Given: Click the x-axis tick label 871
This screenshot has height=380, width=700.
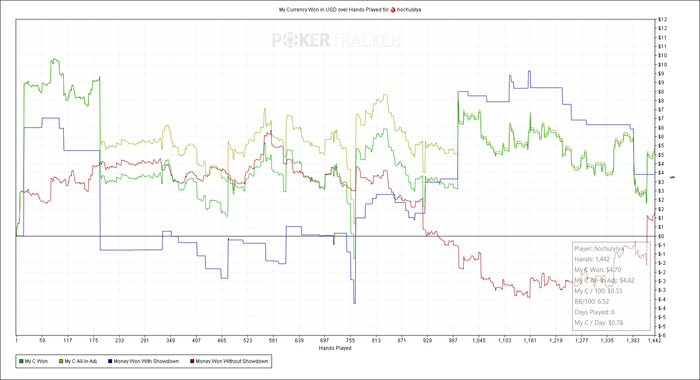Looking at the screenshot, I should point(402,341).
